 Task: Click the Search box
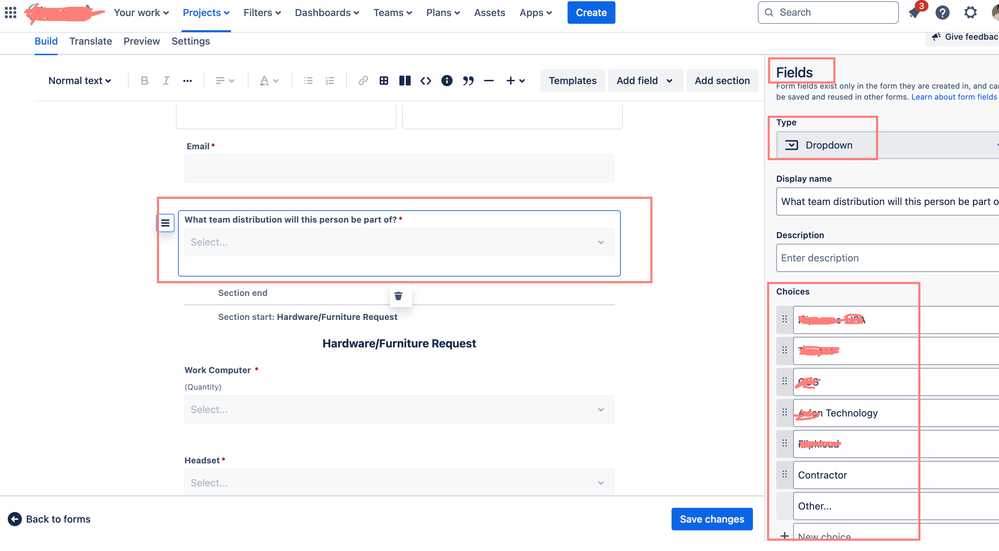828,12
